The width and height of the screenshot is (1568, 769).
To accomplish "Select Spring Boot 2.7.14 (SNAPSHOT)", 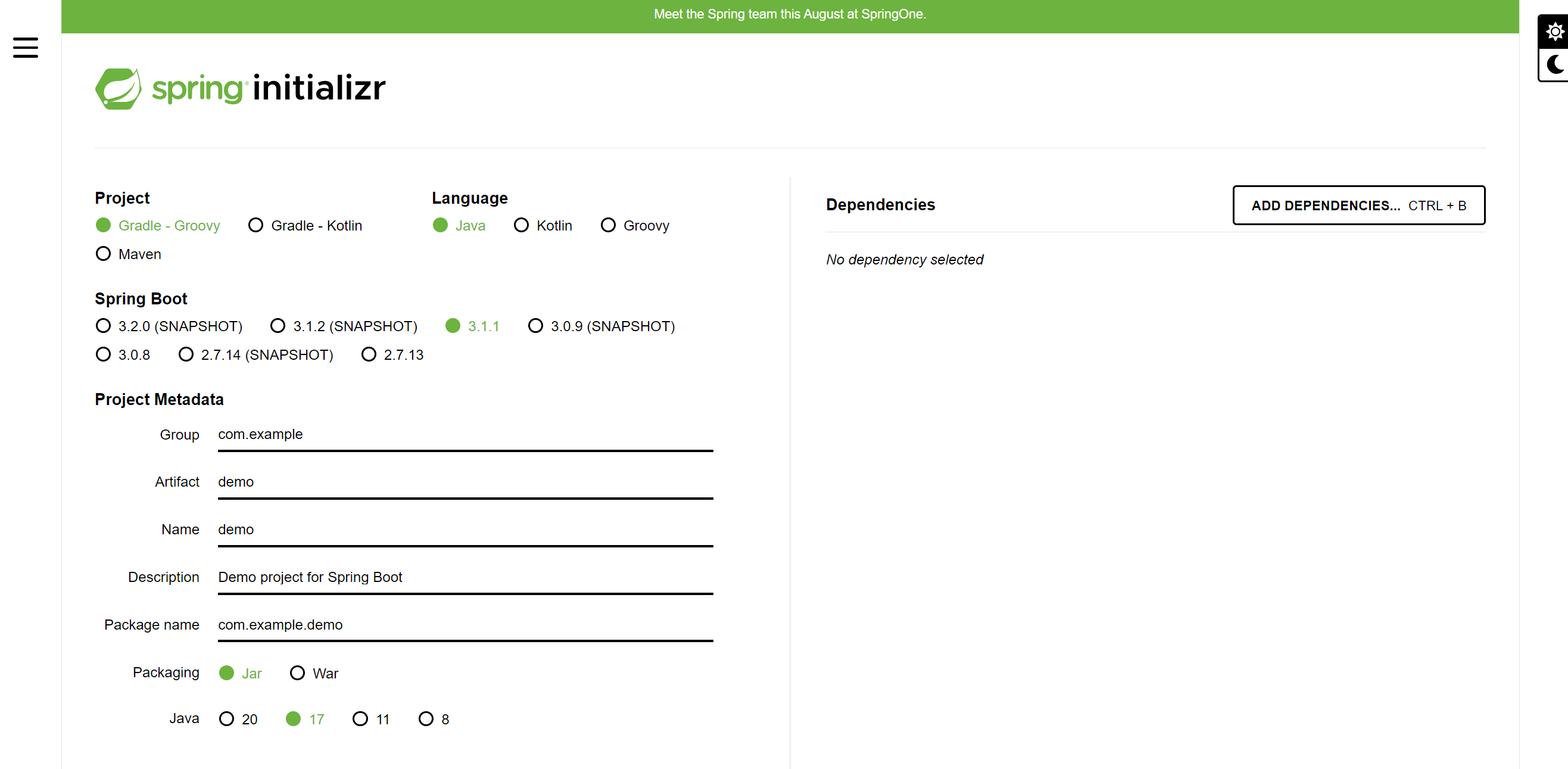I will pos(255,355).
